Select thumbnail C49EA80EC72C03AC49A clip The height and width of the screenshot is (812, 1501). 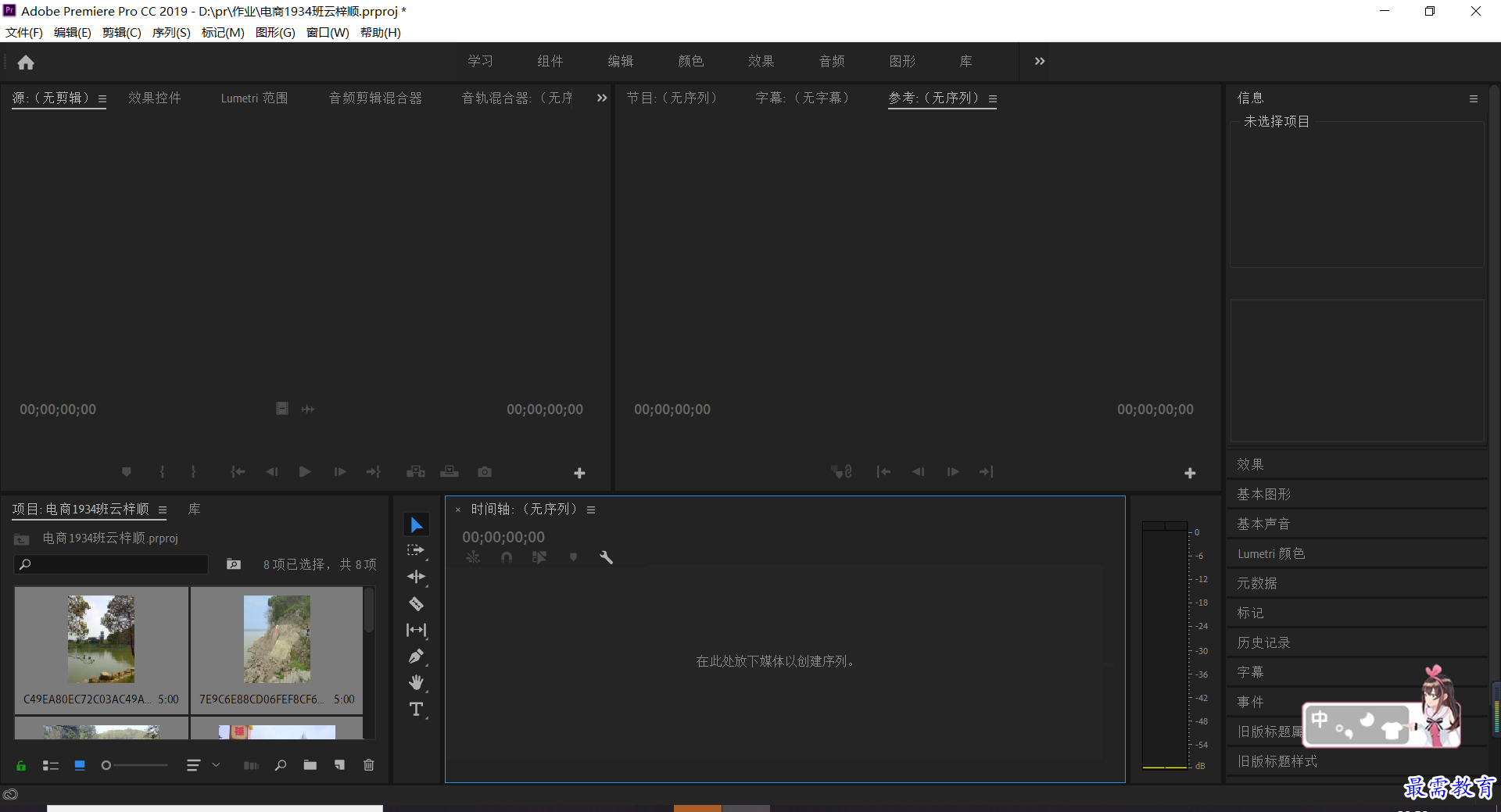101,649
